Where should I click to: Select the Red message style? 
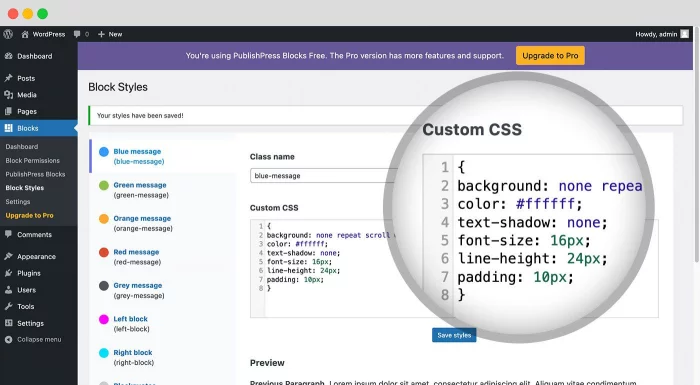[162, 257]
